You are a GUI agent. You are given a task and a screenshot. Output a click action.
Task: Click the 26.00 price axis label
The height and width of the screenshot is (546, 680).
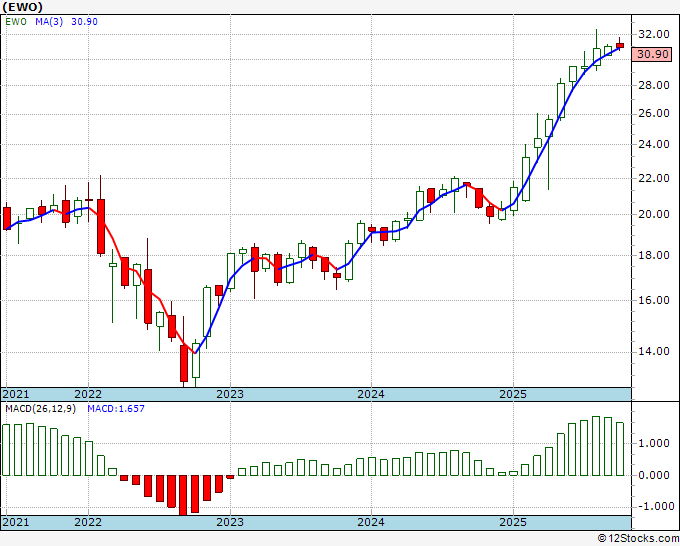click(654, 114)
